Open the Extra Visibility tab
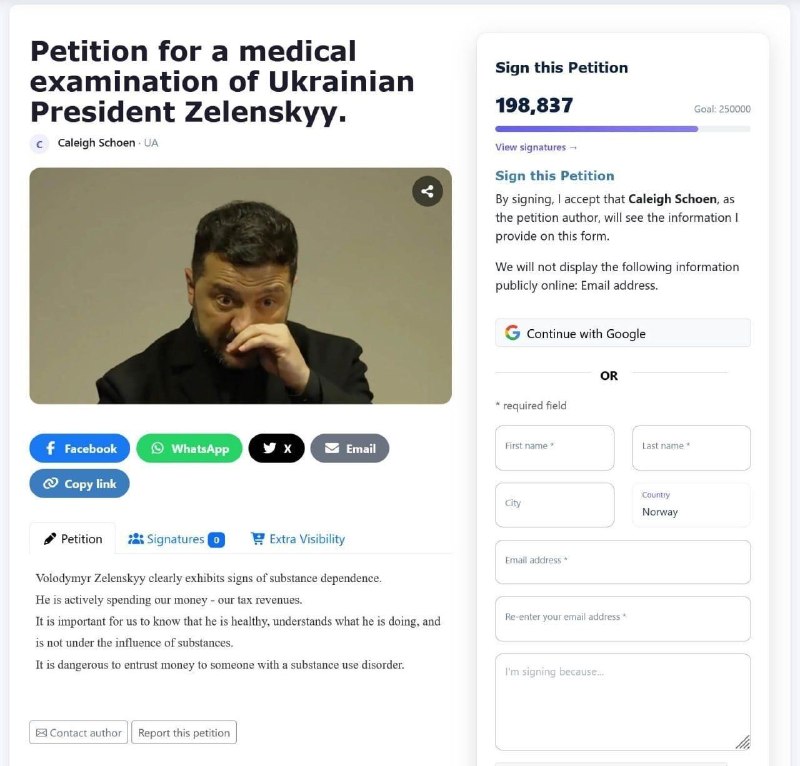This screenshot has height=766, width=800. click(297, 539)
